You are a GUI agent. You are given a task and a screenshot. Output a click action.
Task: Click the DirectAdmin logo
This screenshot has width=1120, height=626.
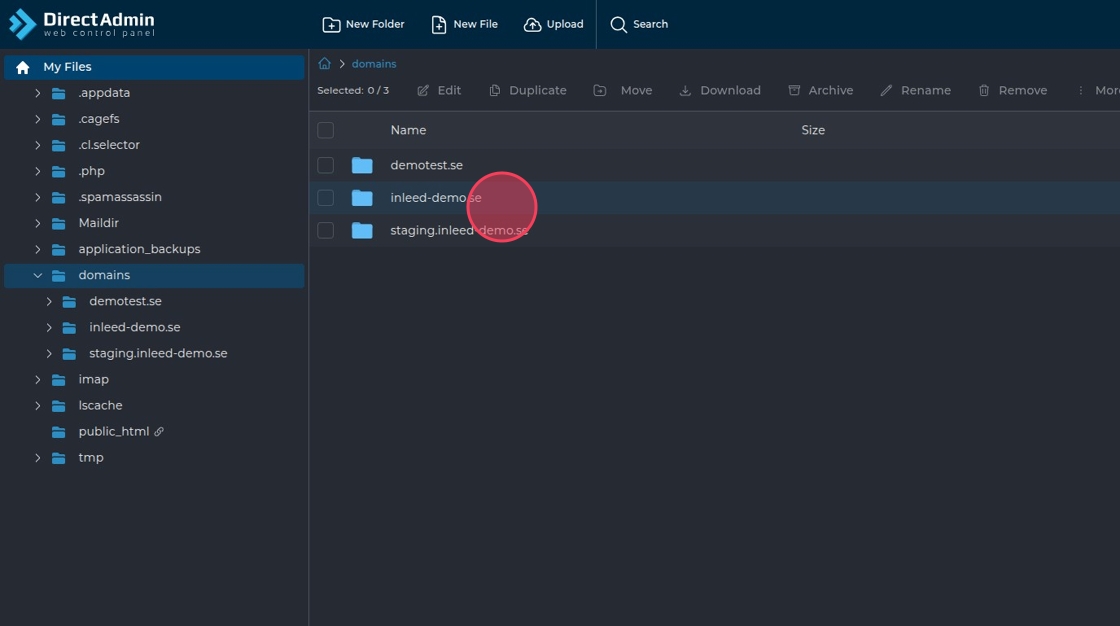82,24
